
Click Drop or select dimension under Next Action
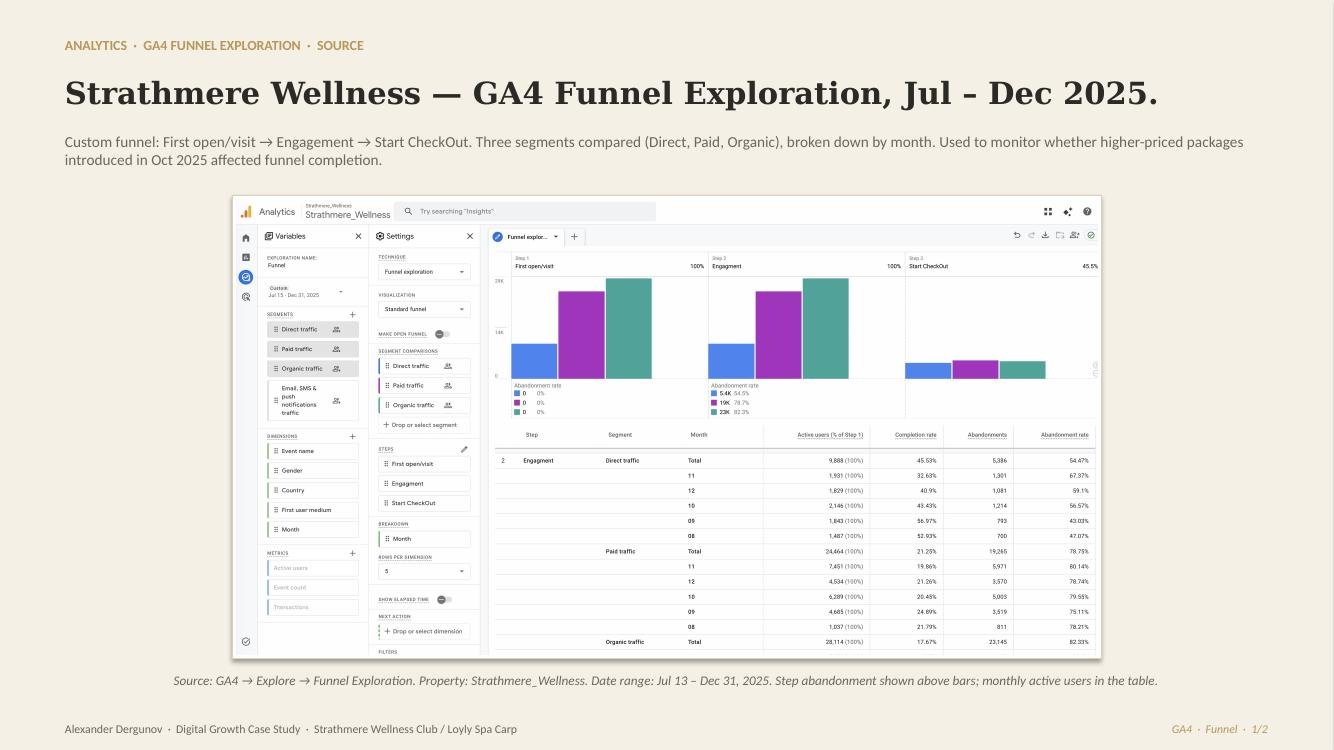point(424,631)
